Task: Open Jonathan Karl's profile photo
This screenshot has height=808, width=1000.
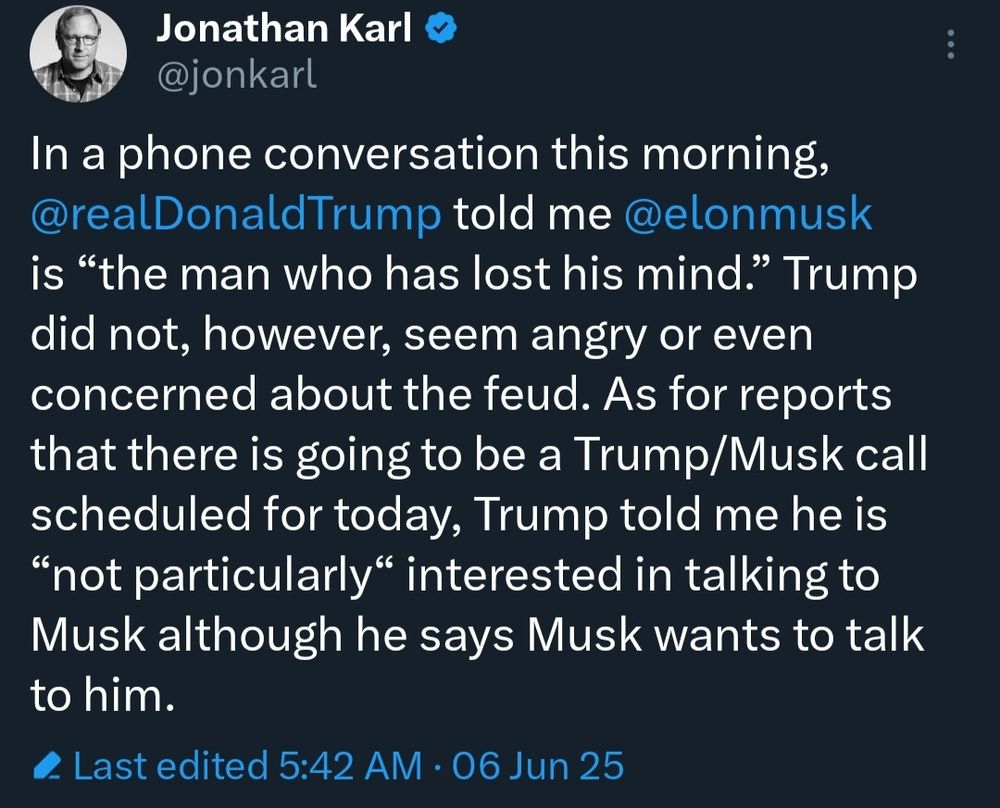Action: 78,52
